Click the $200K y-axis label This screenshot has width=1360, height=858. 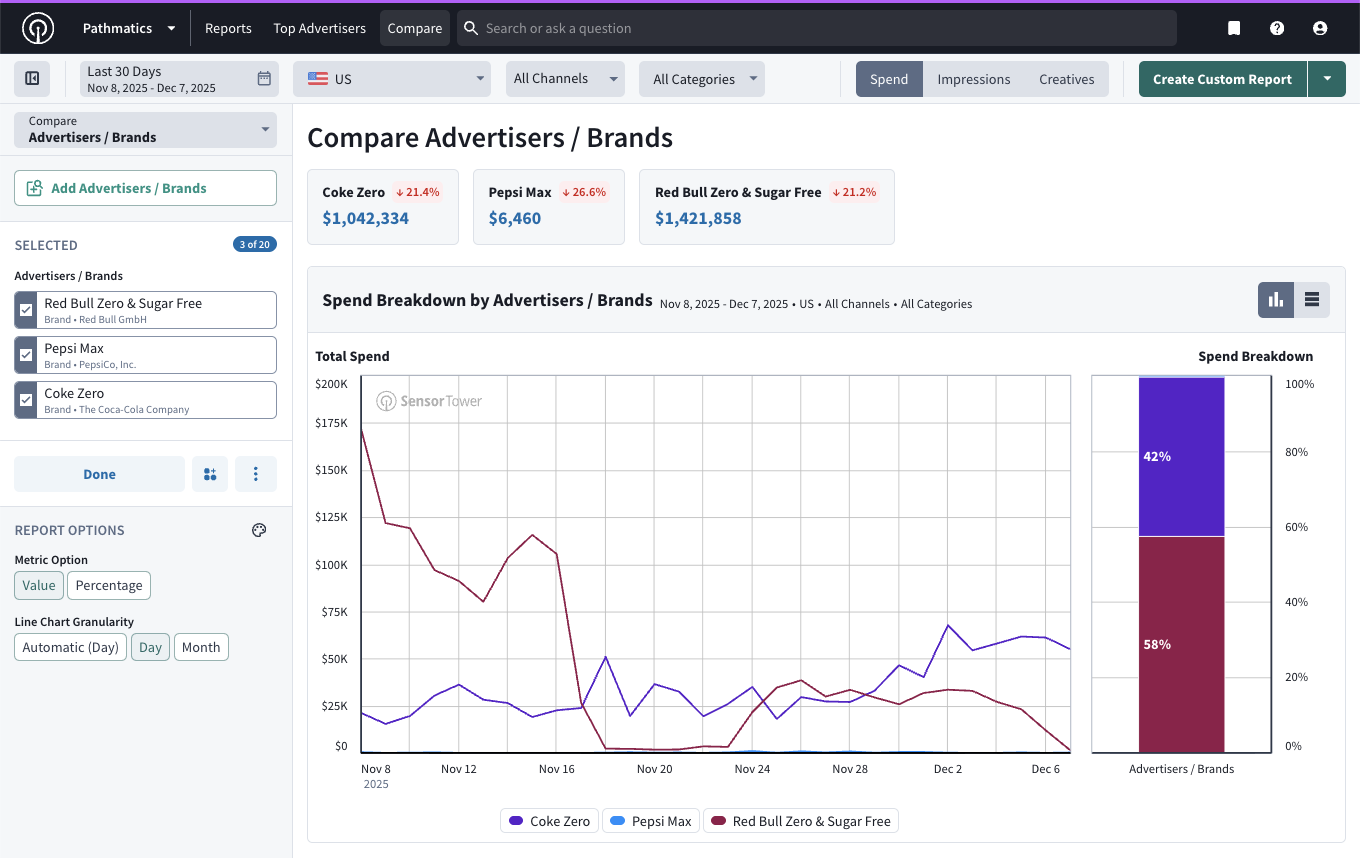(331, 384)
